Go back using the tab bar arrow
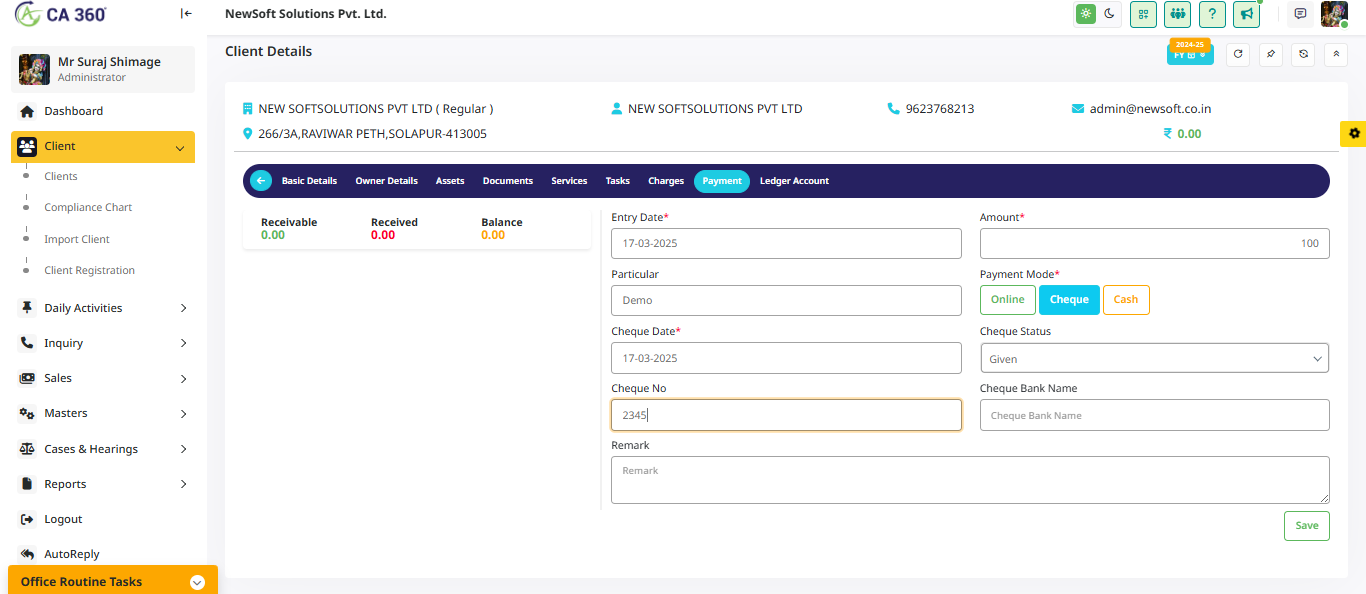 [x=261, y=181]
